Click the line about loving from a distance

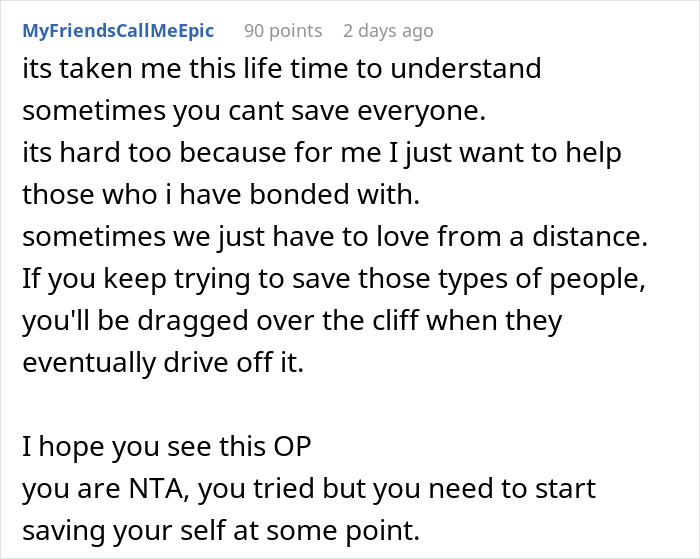pos(333,238)
